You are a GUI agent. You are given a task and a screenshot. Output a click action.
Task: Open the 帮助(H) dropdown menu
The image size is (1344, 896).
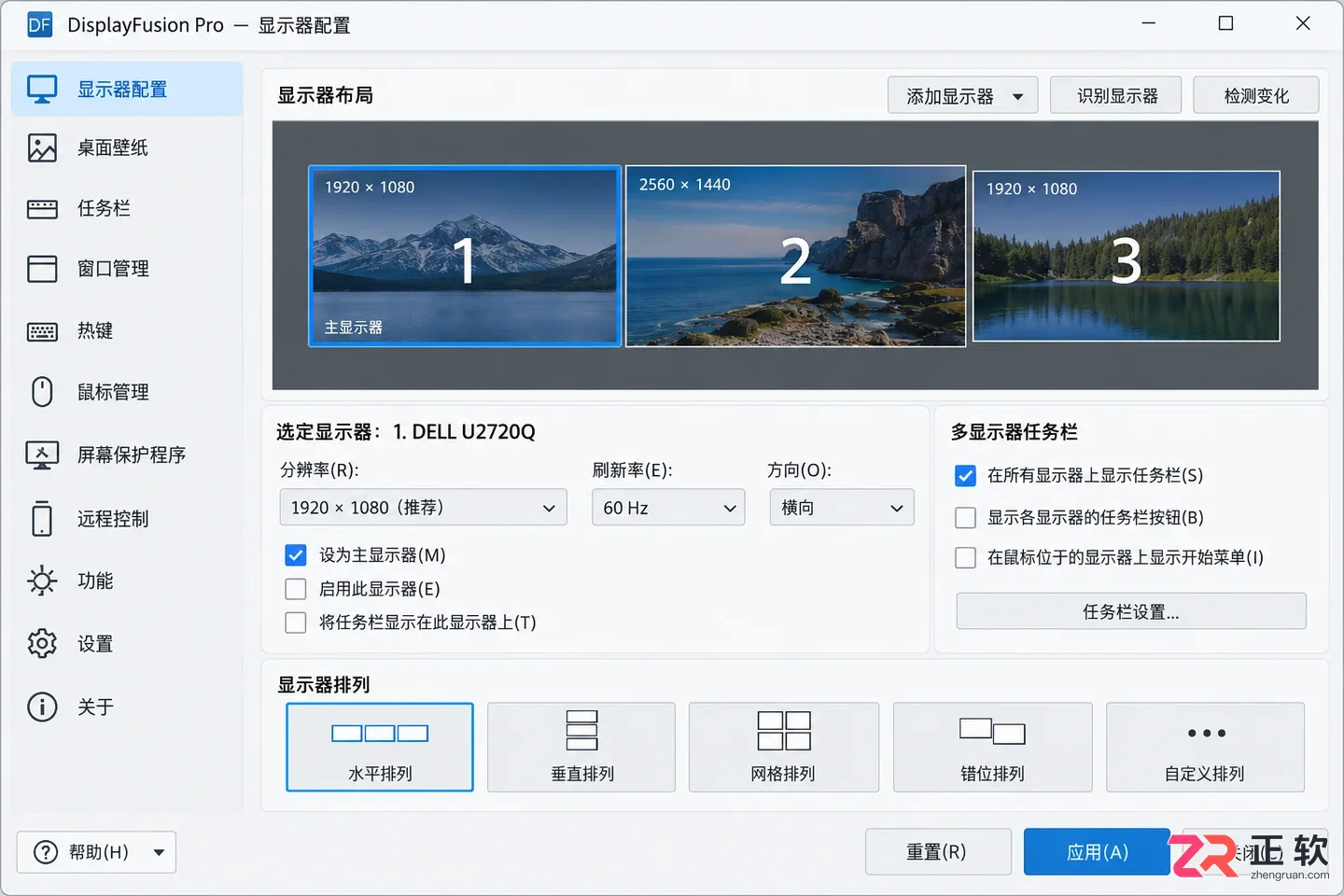click(96, 852)
